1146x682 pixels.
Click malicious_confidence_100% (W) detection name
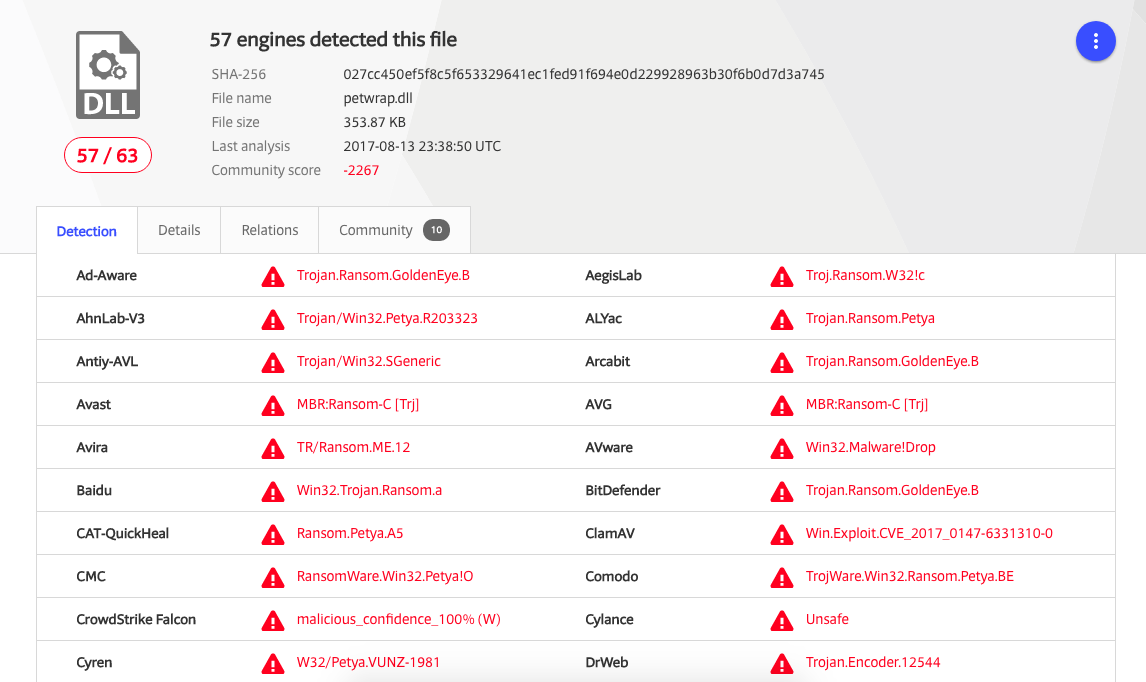(x=398, y=620)
